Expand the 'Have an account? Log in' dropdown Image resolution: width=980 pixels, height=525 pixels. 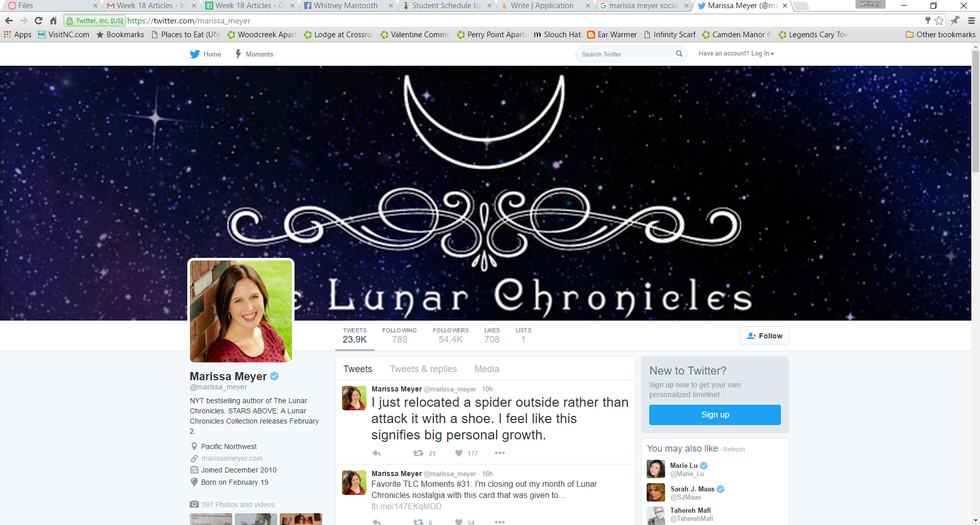(736, 54)
